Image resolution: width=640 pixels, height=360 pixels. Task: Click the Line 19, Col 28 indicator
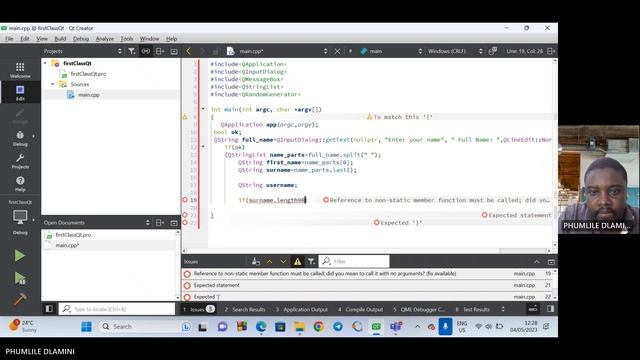coord(524,51)
